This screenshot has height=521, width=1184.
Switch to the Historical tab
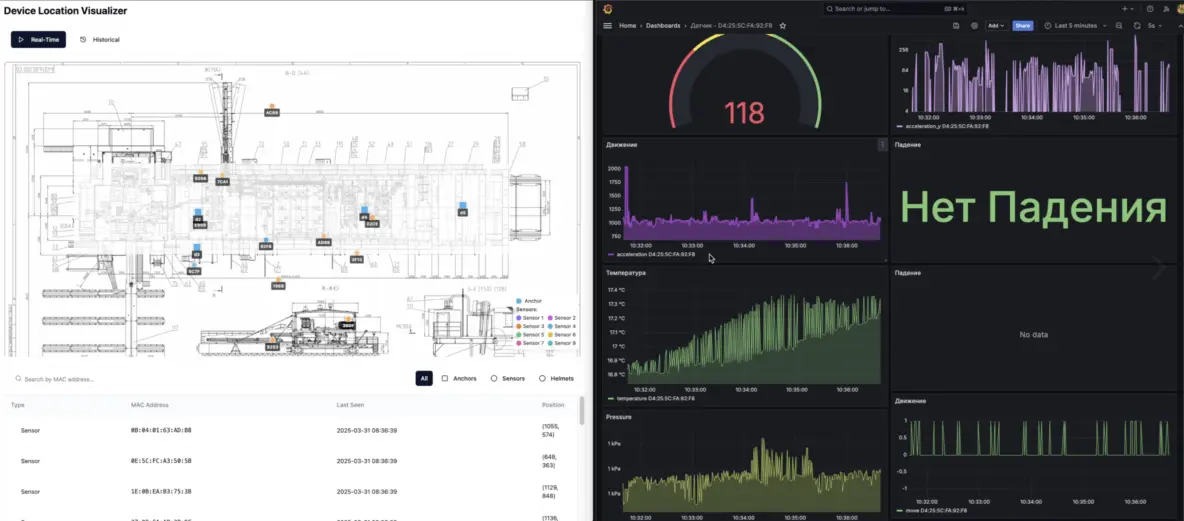tap(100, 40)
